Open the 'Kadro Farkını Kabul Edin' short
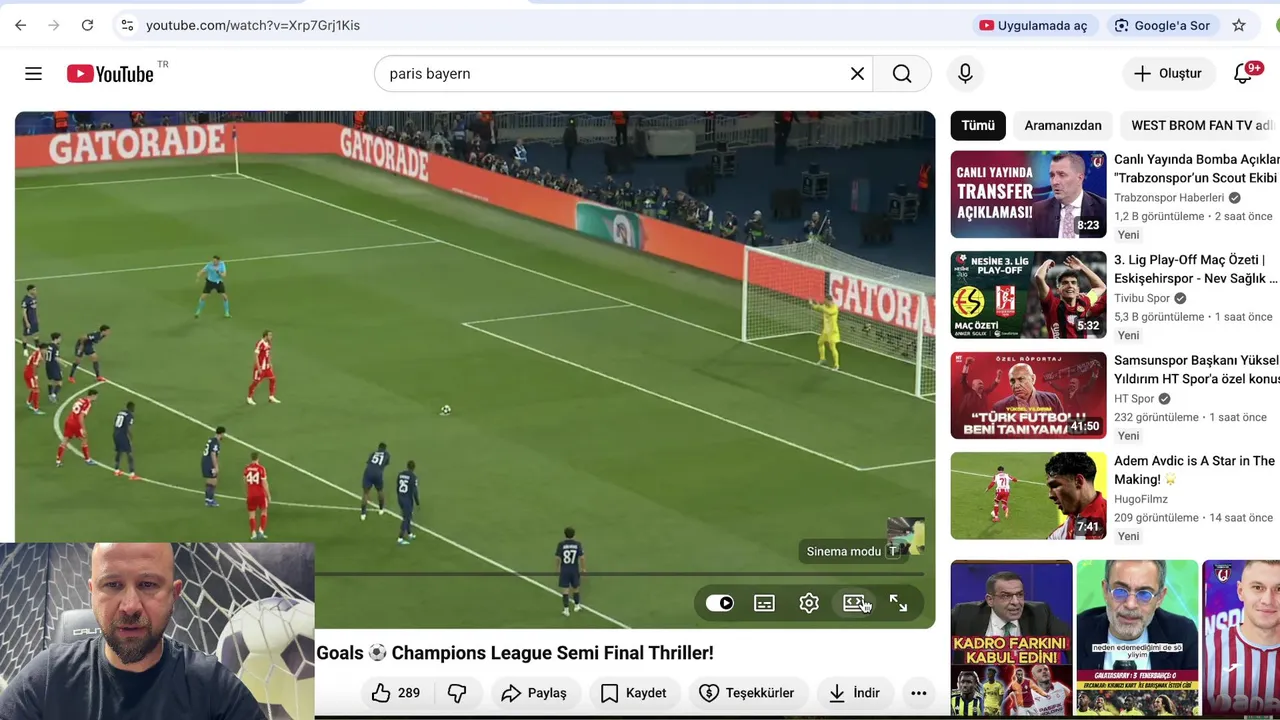 [1011, 638]
